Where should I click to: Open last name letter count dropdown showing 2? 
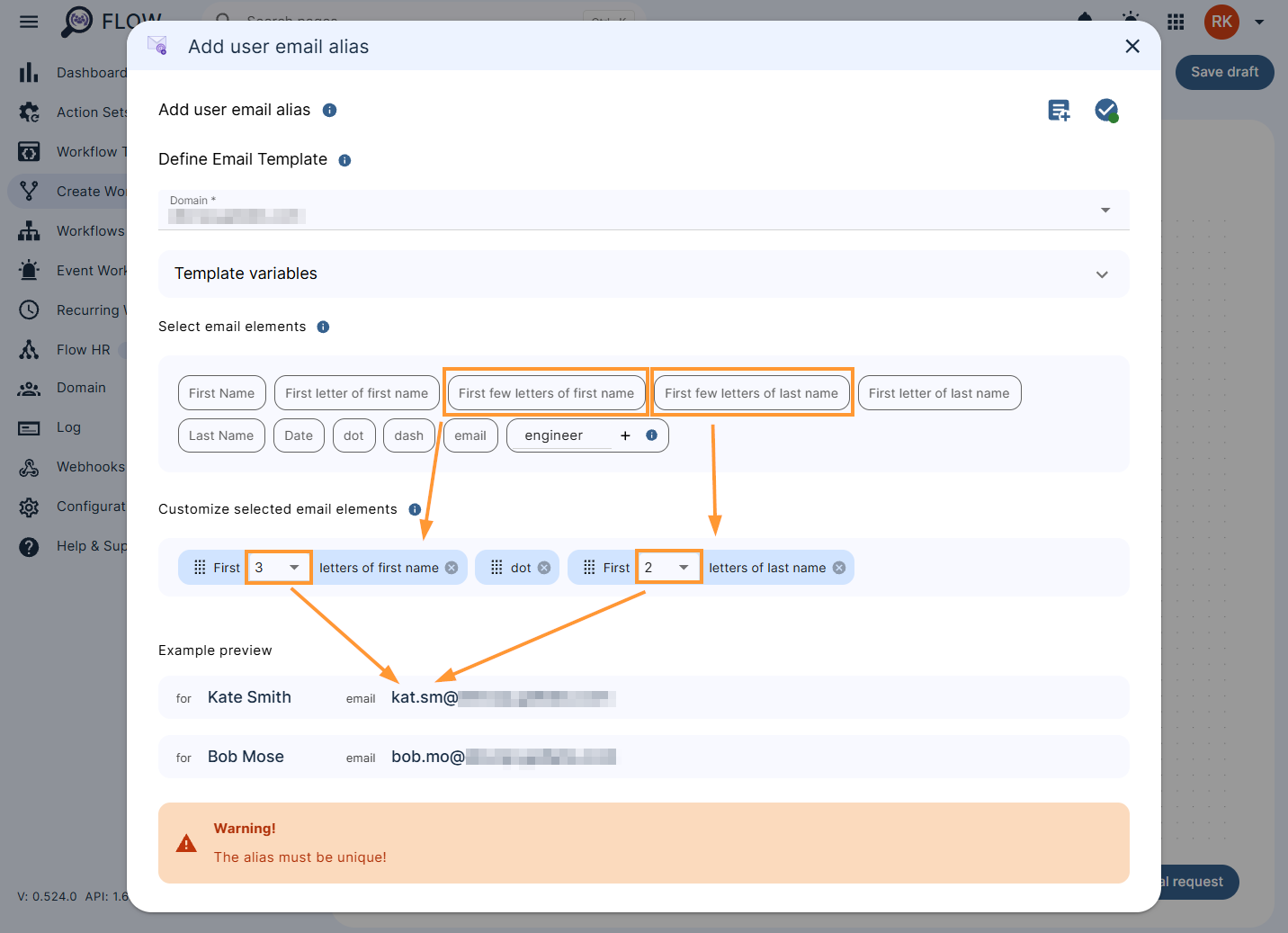pos(668,568)
